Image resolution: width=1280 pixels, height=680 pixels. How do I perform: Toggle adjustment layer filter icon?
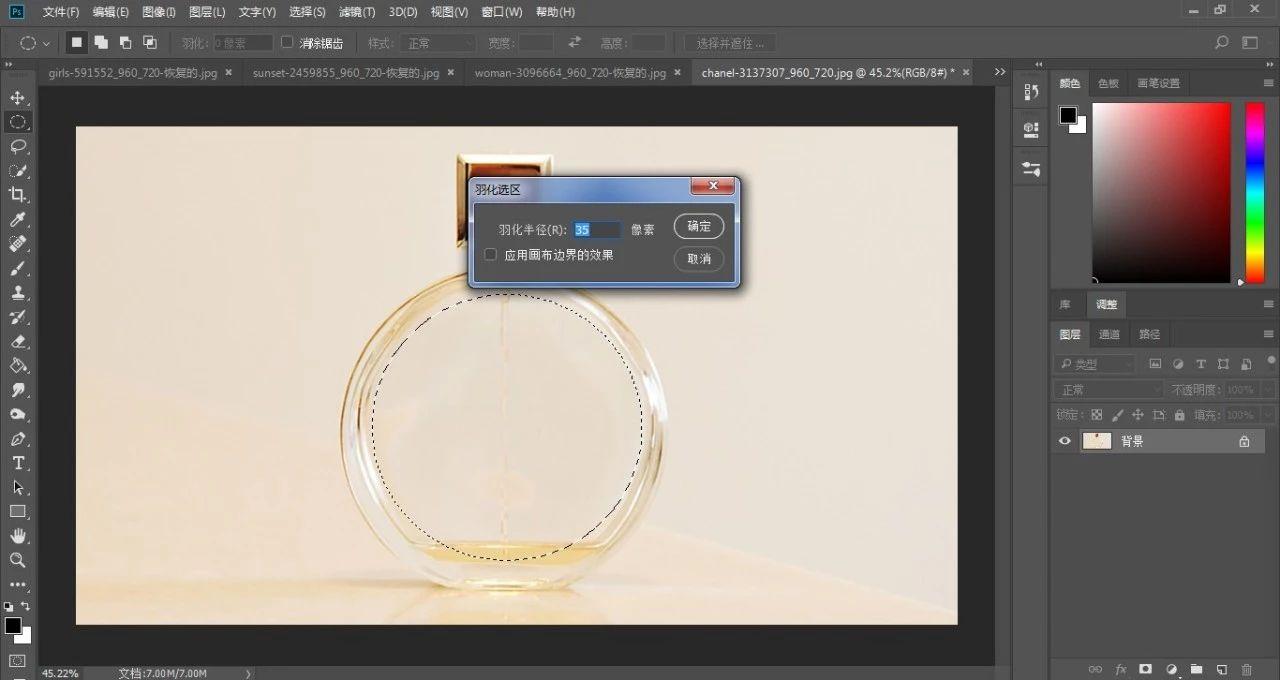[1178, 364]
